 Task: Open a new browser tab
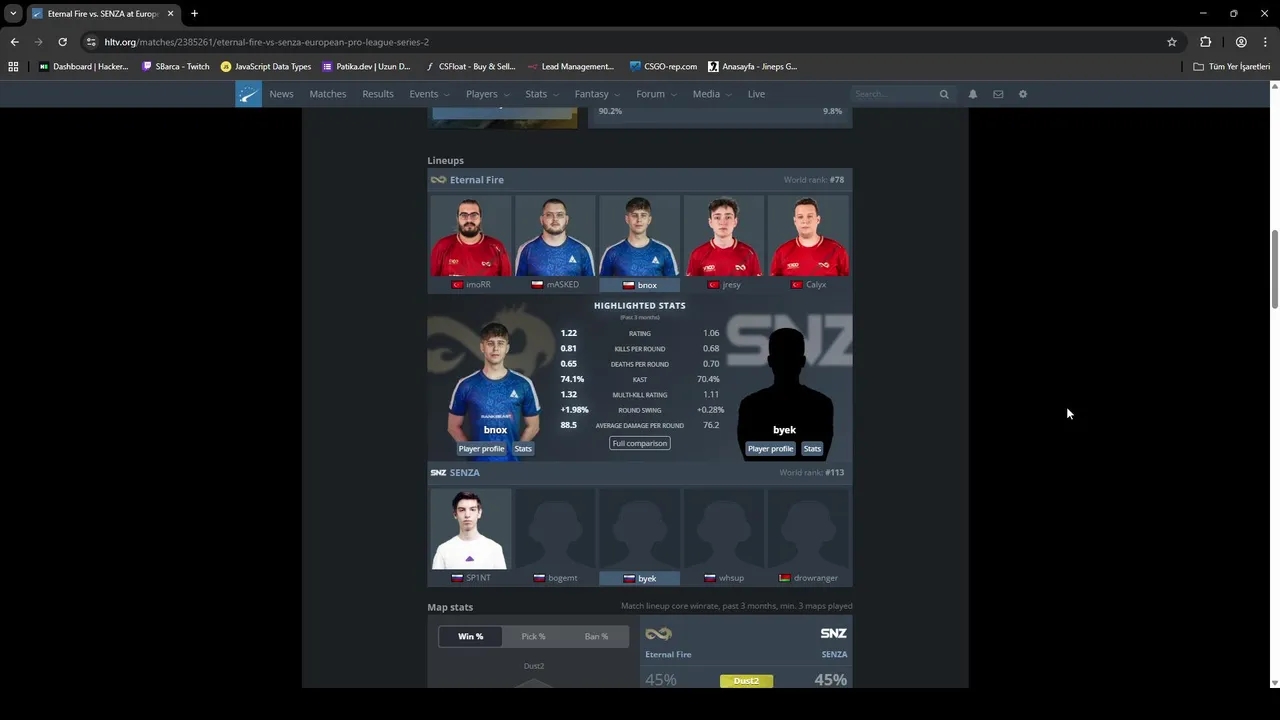coord(194,13)
